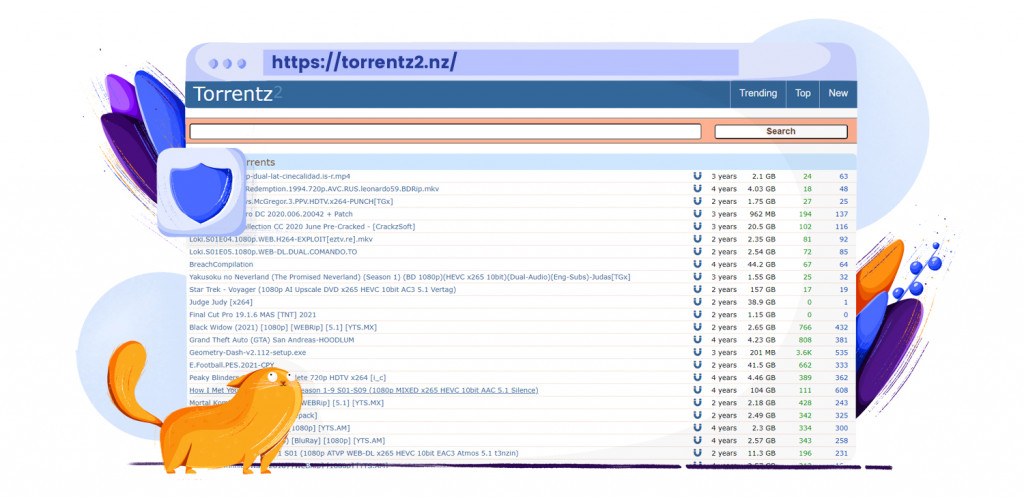
Task: Click the Search button
Action: [x=780, y=131]
